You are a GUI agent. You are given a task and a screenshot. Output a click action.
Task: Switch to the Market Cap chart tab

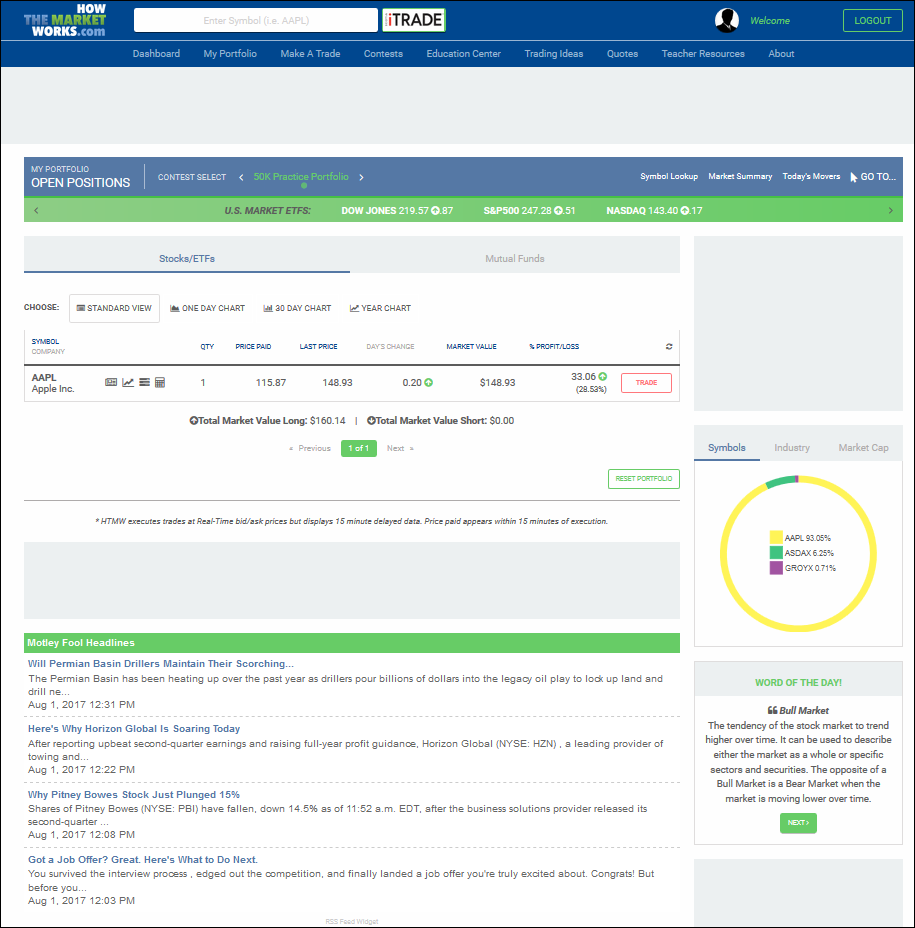(864, 448)
